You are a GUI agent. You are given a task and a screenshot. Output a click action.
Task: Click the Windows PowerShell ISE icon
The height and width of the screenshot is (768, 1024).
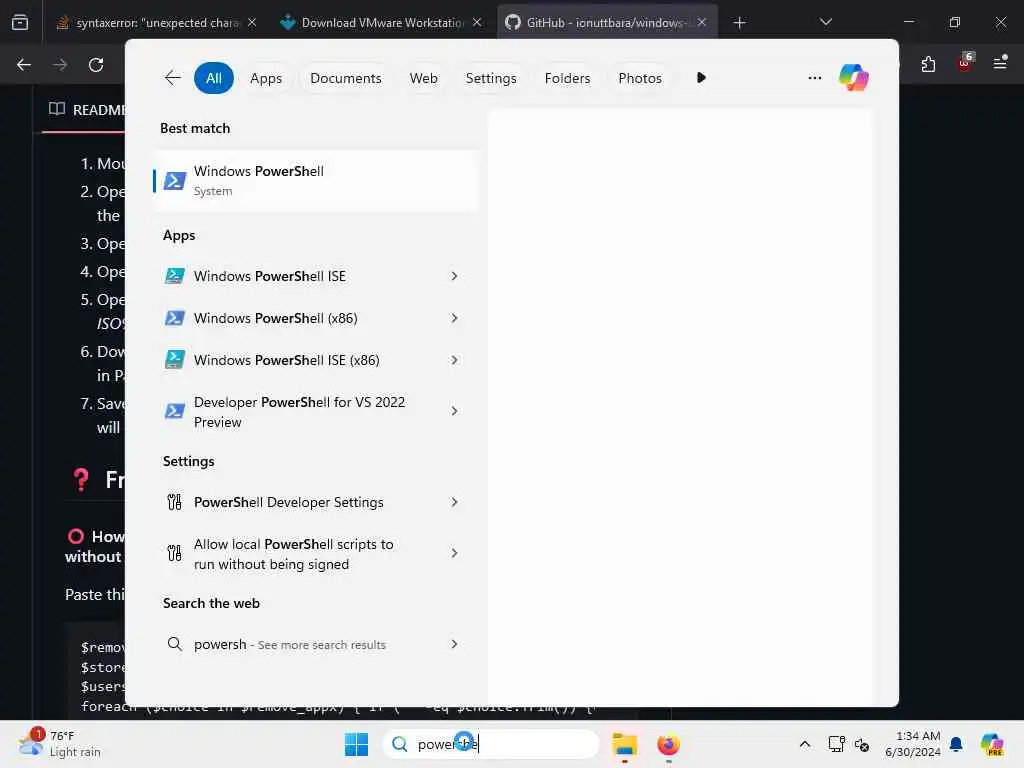coord(174,276)
